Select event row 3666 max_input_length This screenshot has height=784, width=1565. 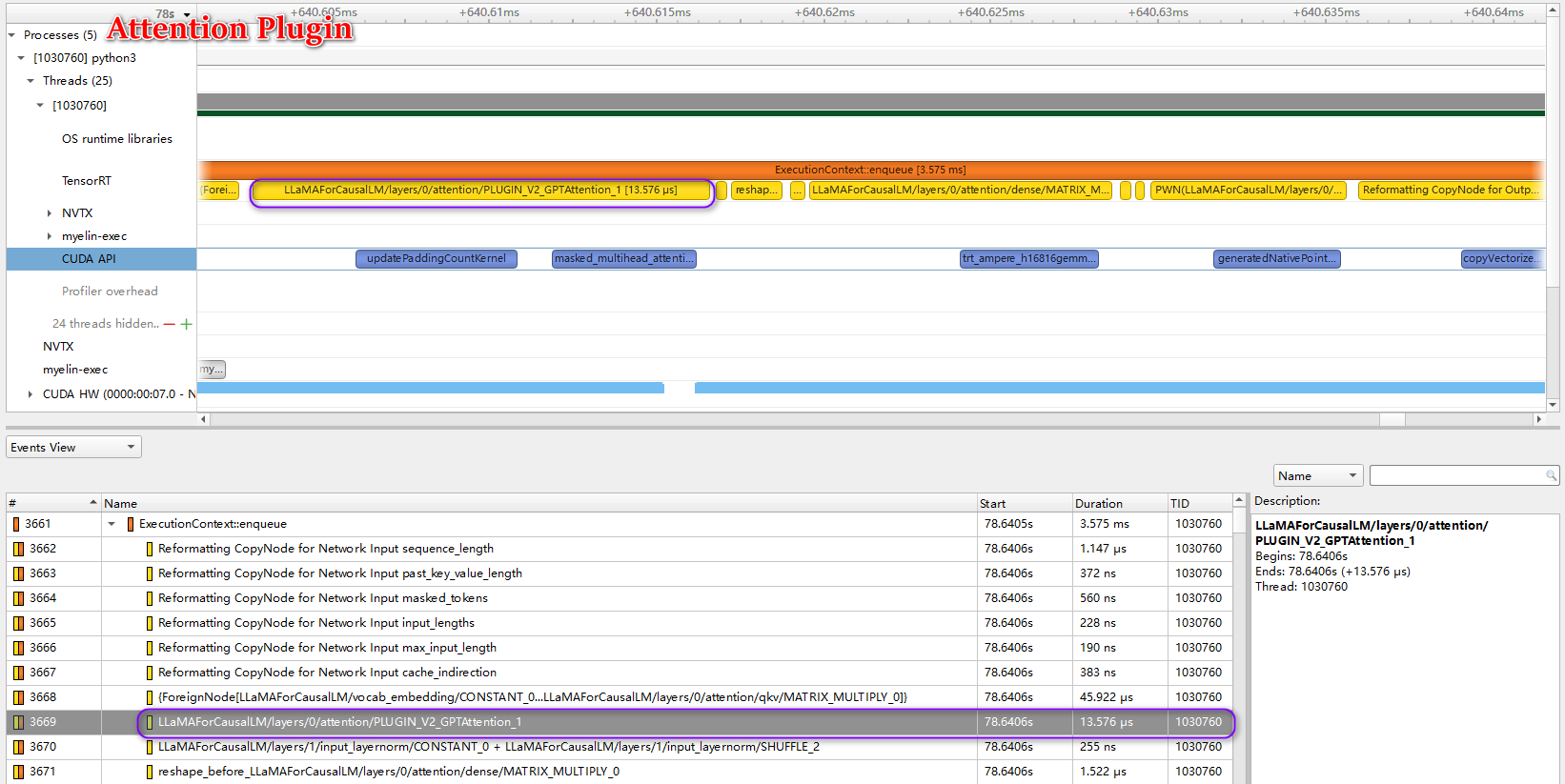point(620,648)
